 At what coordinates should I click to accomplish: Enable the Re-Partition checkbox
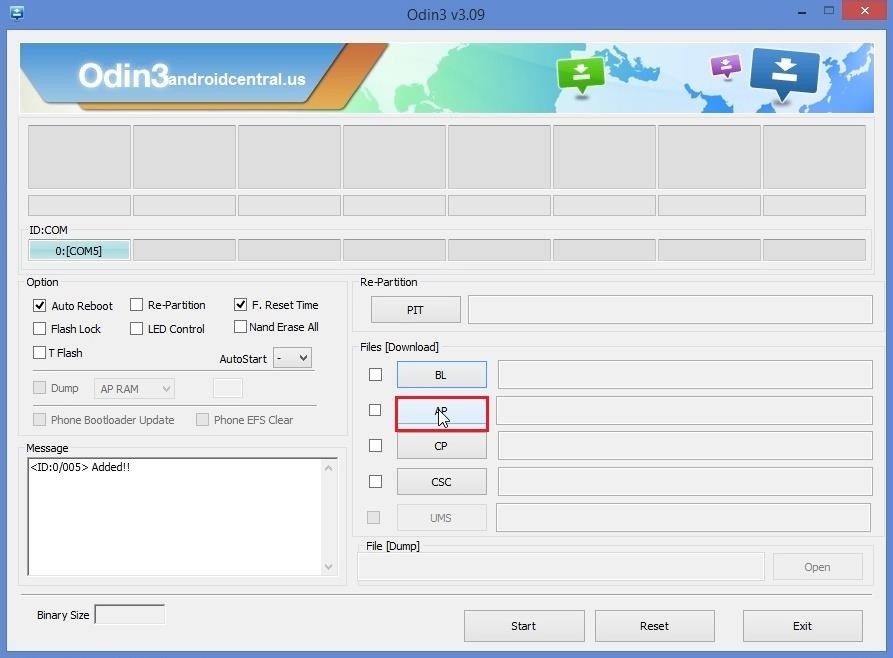click(x=136, y=305)
